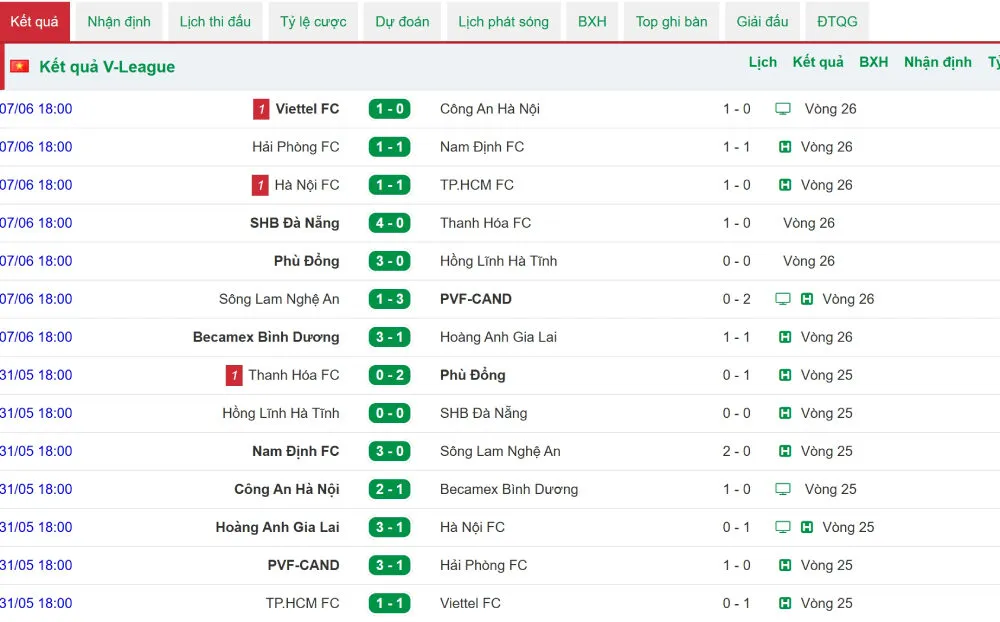The image size is (1000, 622).
Task: Click Vòng 26 in the Phù Đổng vs Hồng Lĩnh Hà Tĩnh row
Action: [x=809, y=261]
